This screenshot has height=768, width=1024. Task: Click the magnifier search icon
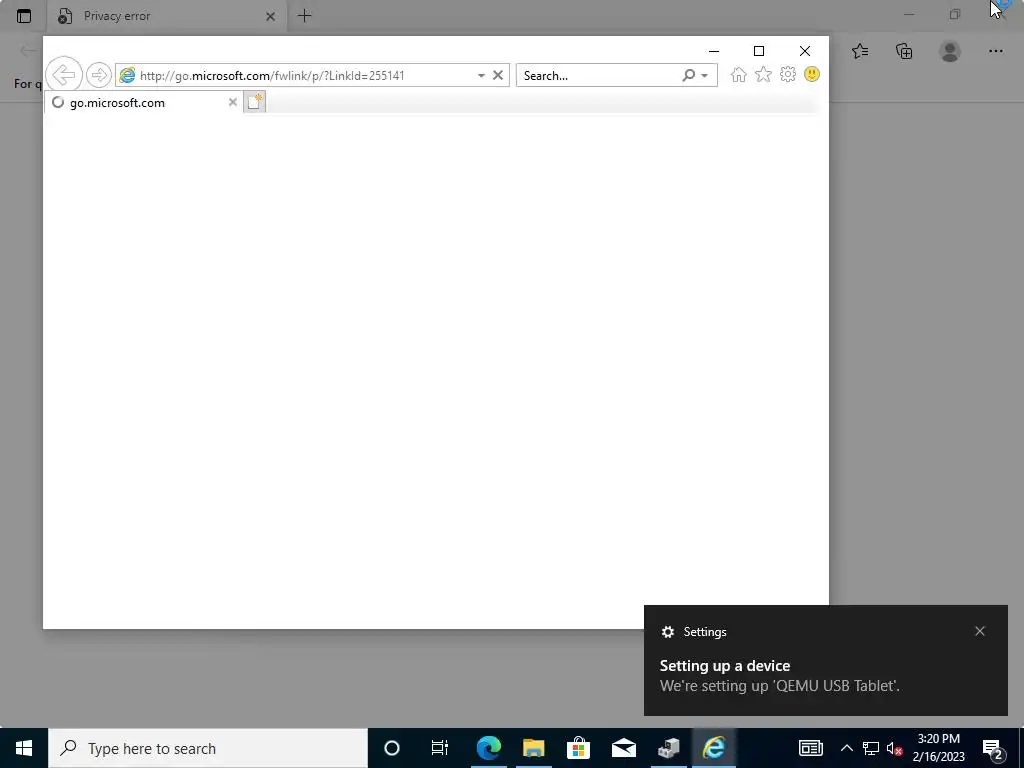point(688,76)
